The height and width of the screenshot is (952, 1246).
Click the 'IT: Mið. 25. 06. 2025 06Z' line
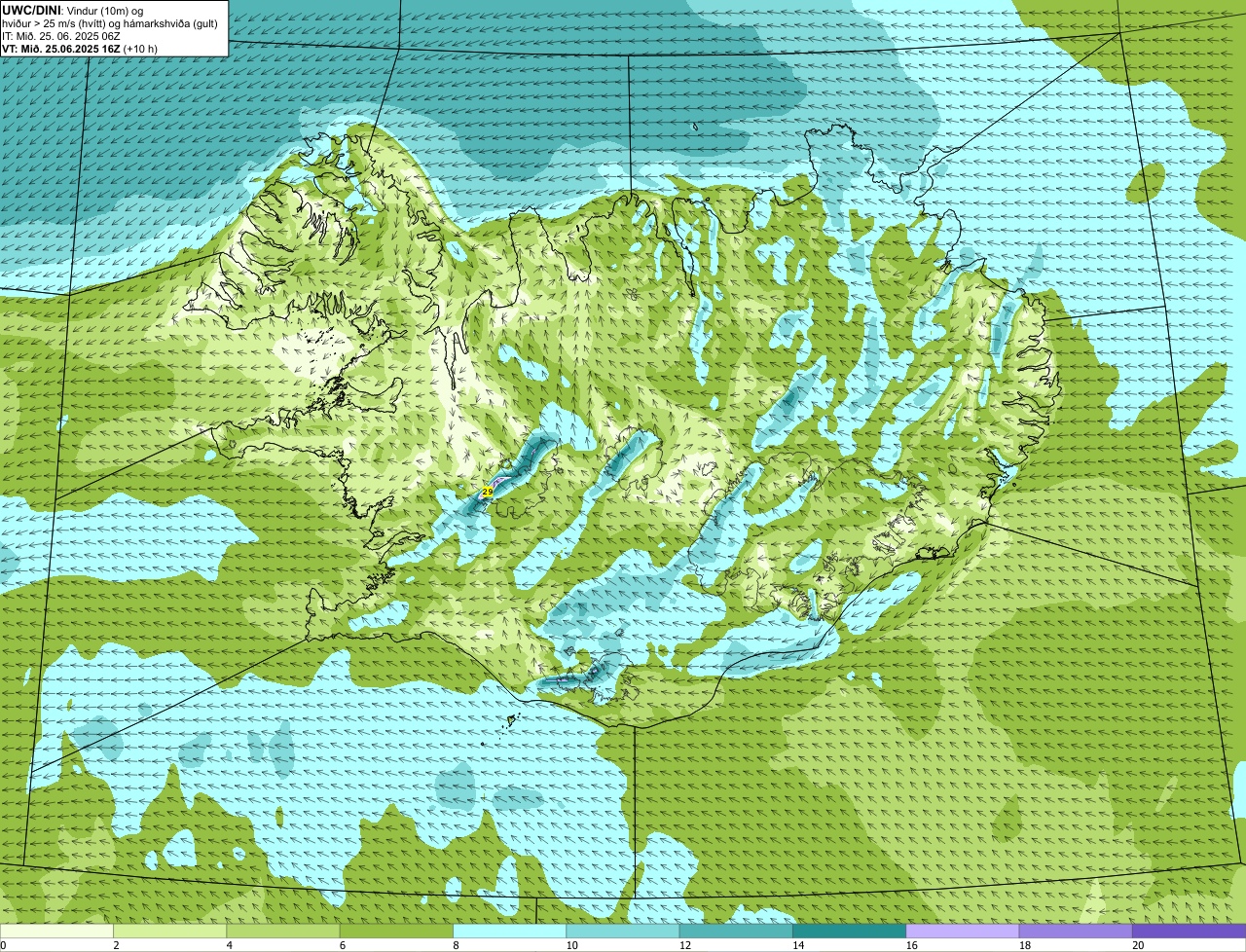pos(61,36)
